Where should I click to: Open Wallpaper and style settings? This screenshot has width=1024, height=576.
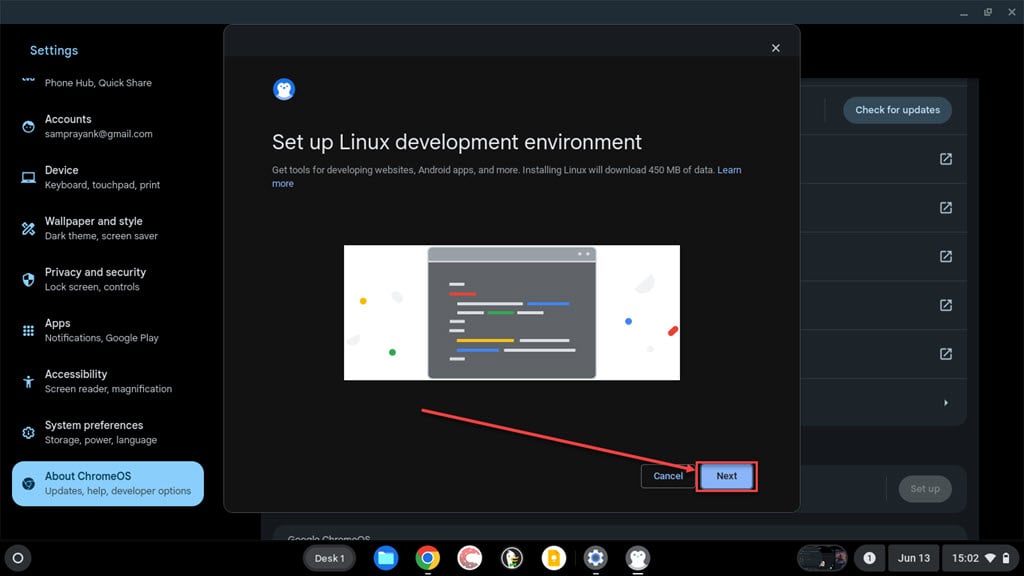(x=108, y=228)
